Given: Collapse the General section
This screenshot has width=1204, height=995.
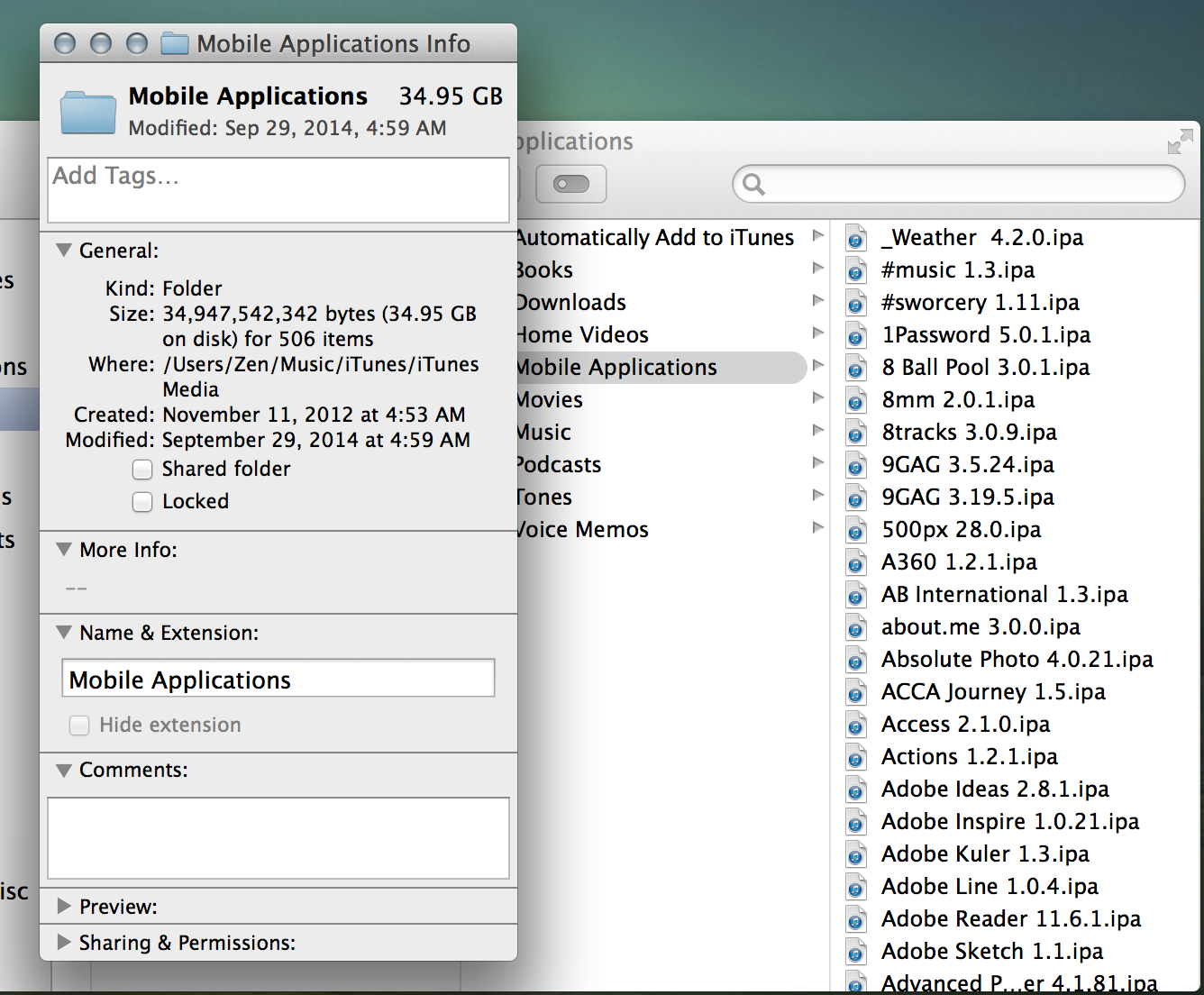Looking at the screenshot, I should pos(64,251).
